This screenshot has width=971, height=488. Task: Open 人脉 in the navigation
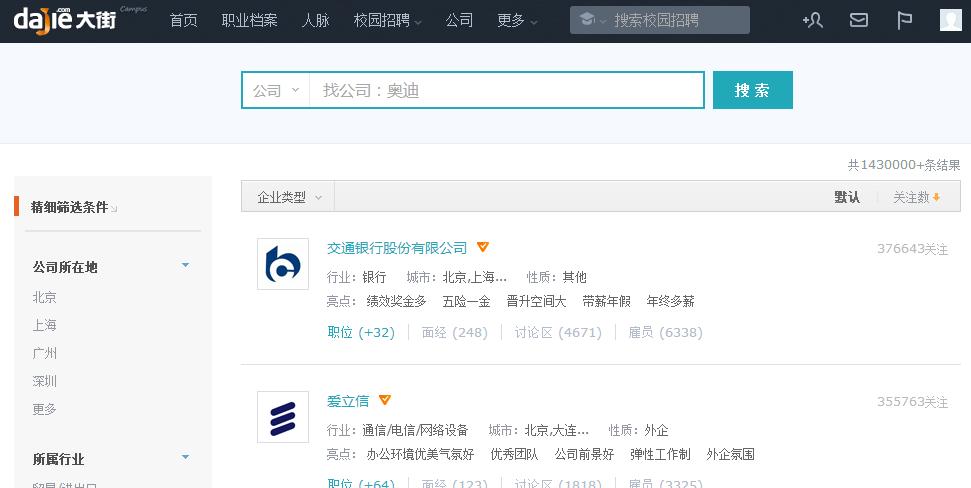point(315,20)
